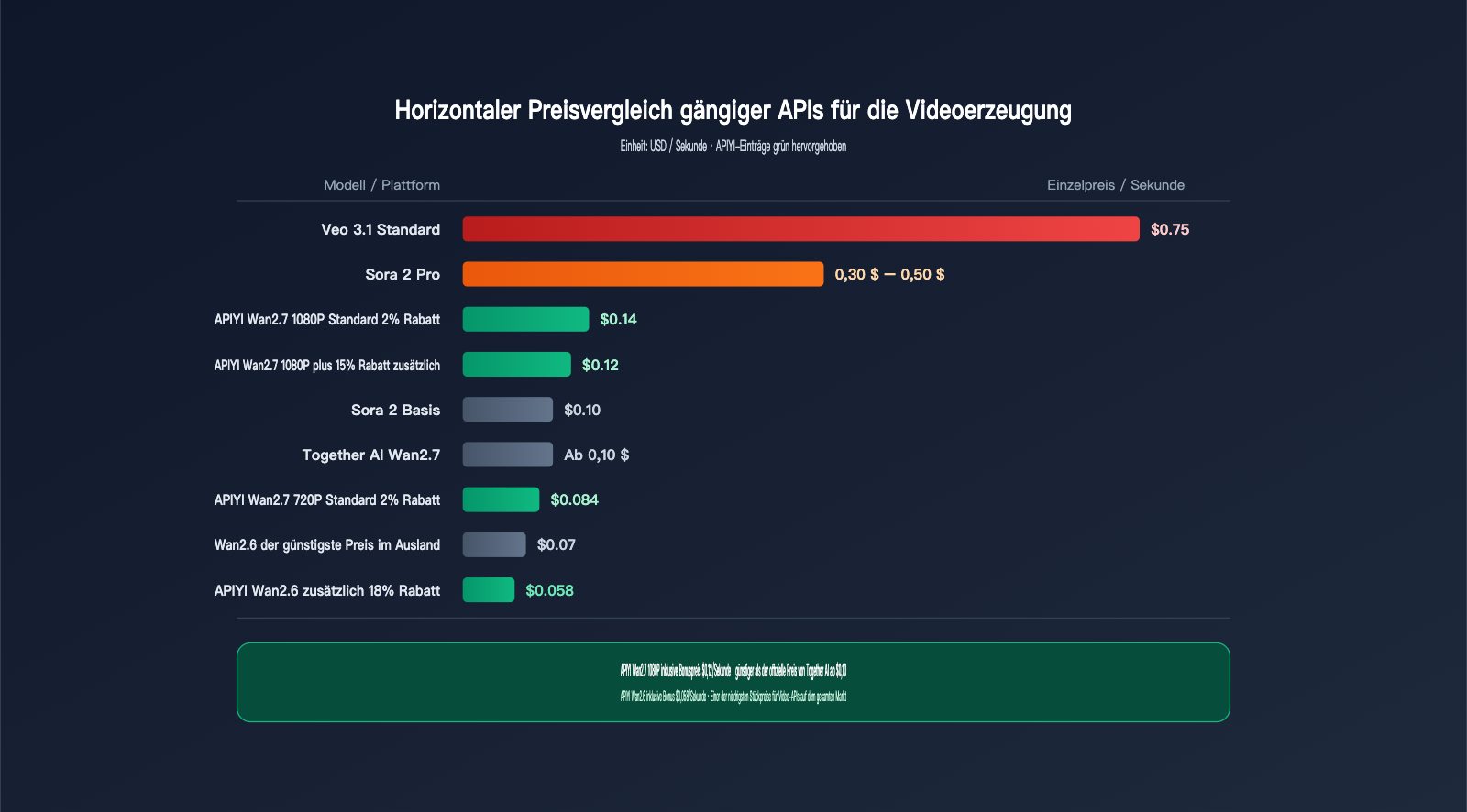Image resolution: width=1467 pixels, height=812 pixels.
Task: Select the gray Together AI Wan2.7 bar
Action: (507, 455)
